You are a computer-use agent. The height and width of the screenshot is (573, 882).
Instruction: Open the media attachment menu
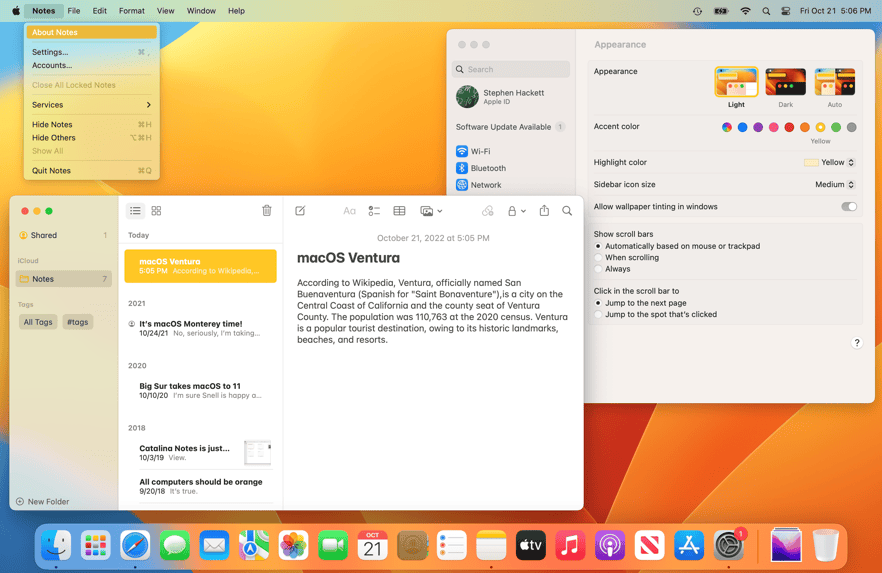click(431, 211)
